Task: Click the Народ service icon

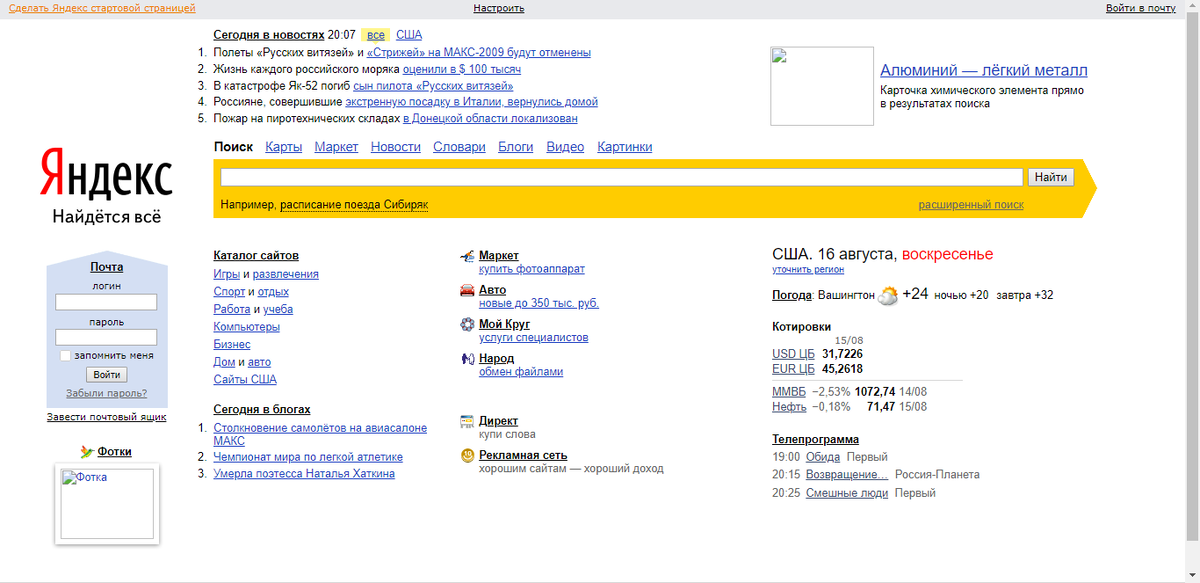Action: [x=467, y=359]
